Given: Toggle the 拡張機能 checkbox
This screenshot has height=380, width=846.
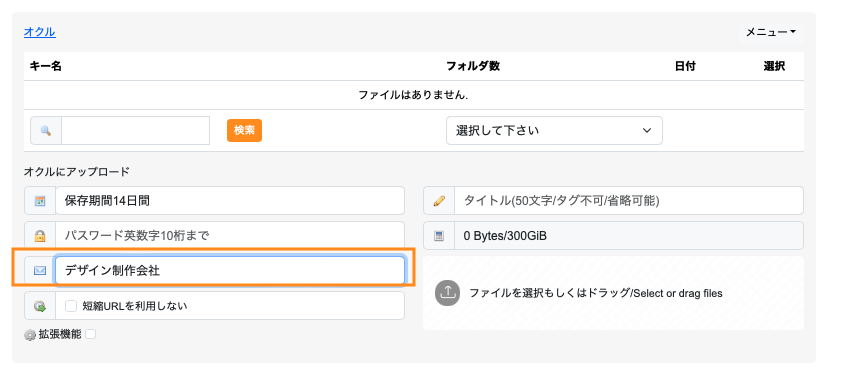Looking at the screenshot, I should click(91, 334).
